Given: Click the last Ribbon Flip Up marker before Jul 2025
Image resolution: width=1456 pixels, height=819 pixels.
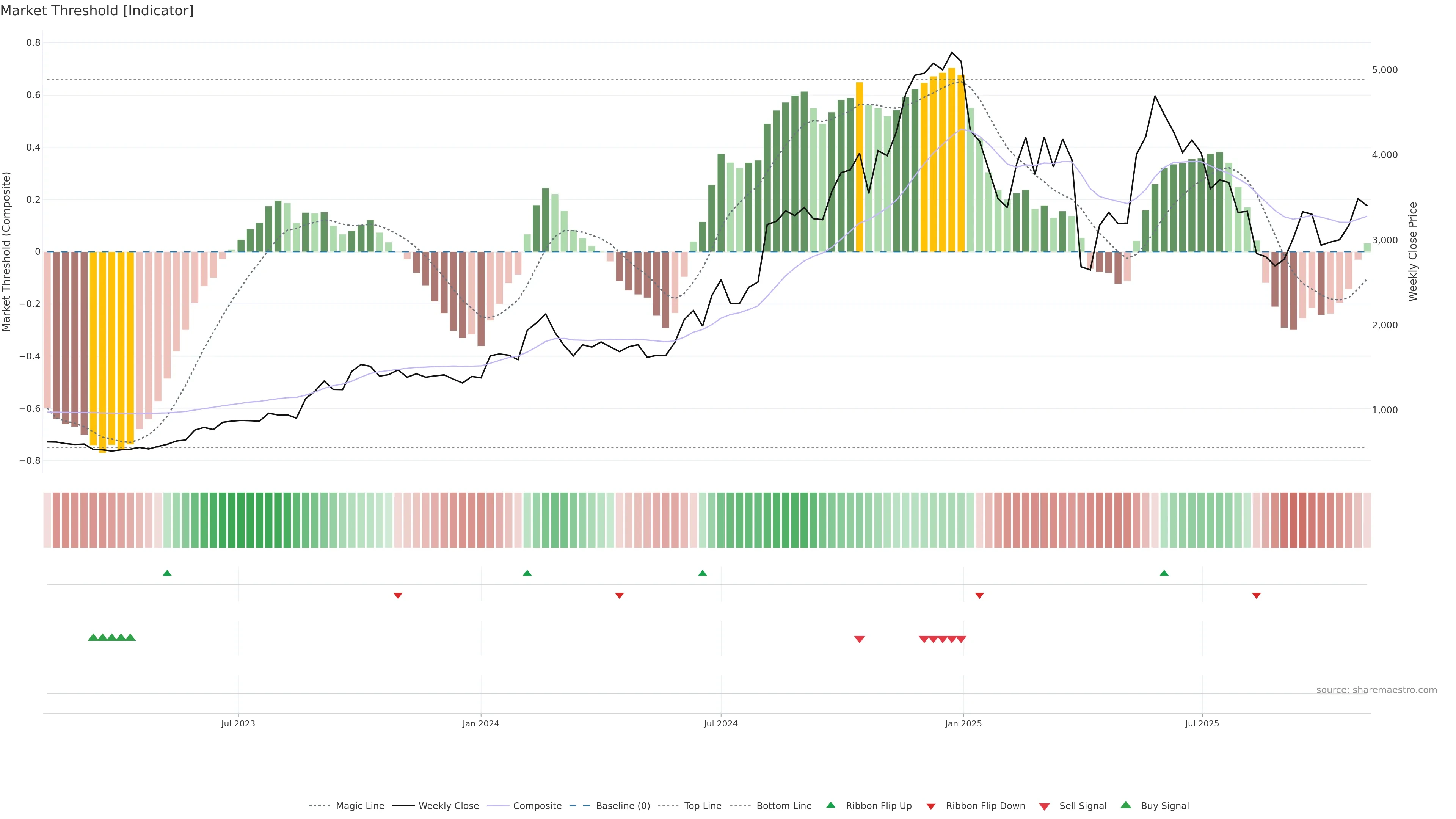Looking at the screenshot, I should (x=1164, y=573).
